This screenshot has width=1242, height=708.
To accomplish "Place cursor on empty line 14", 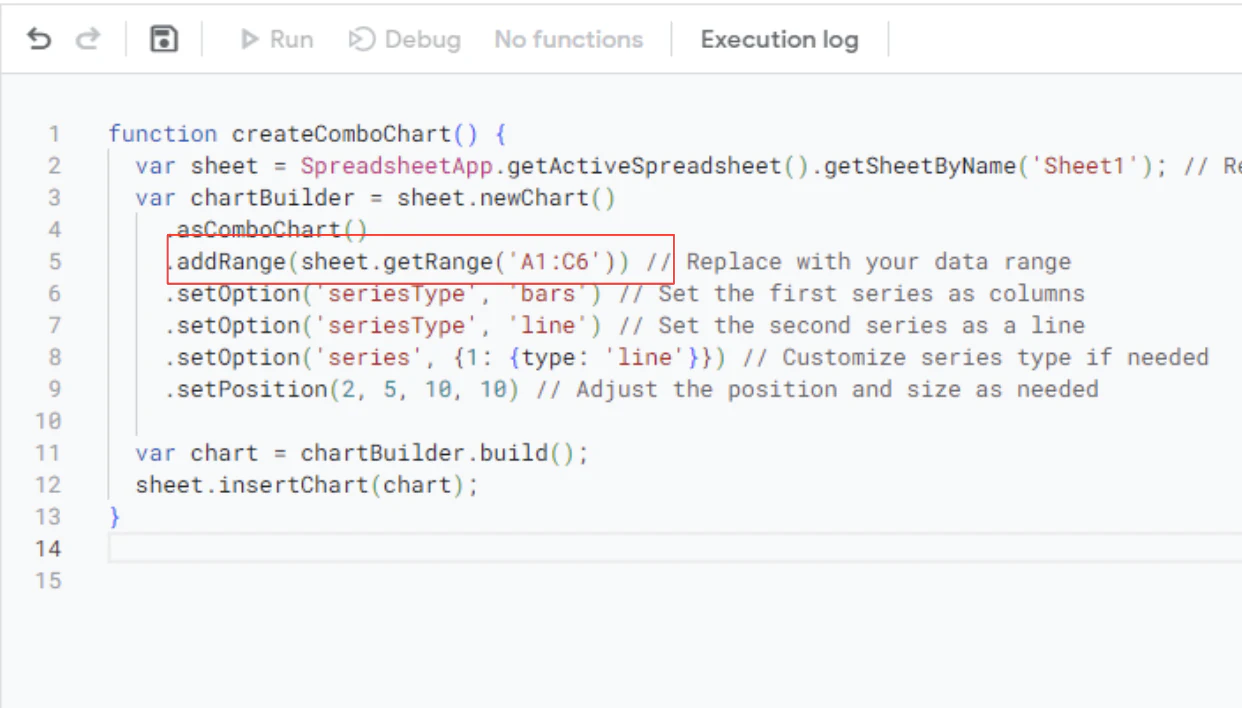I will pyautogui.click(x=675, y=548).
